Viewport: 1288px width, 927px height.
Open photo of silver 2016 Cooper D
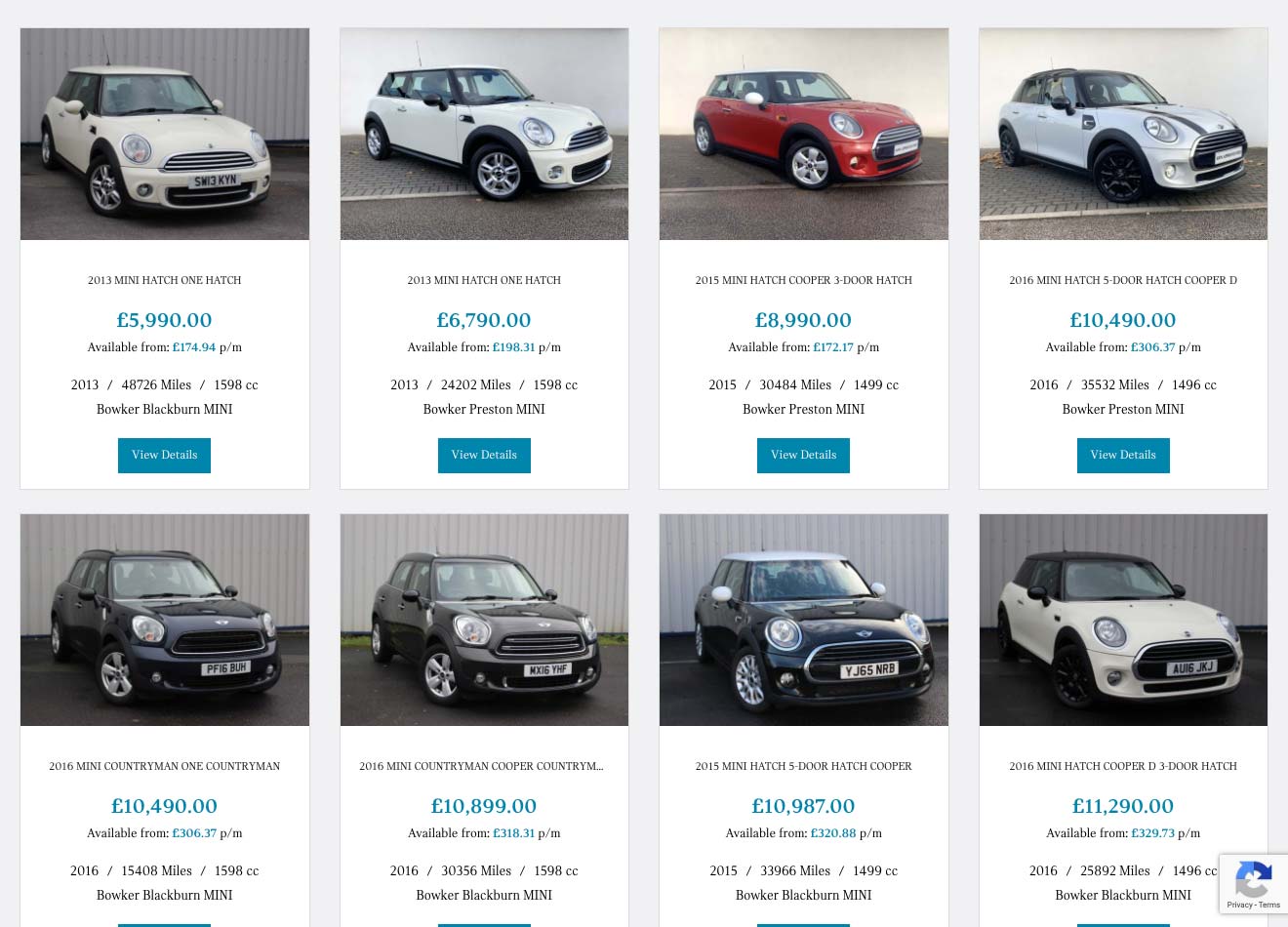[1123, 134]
